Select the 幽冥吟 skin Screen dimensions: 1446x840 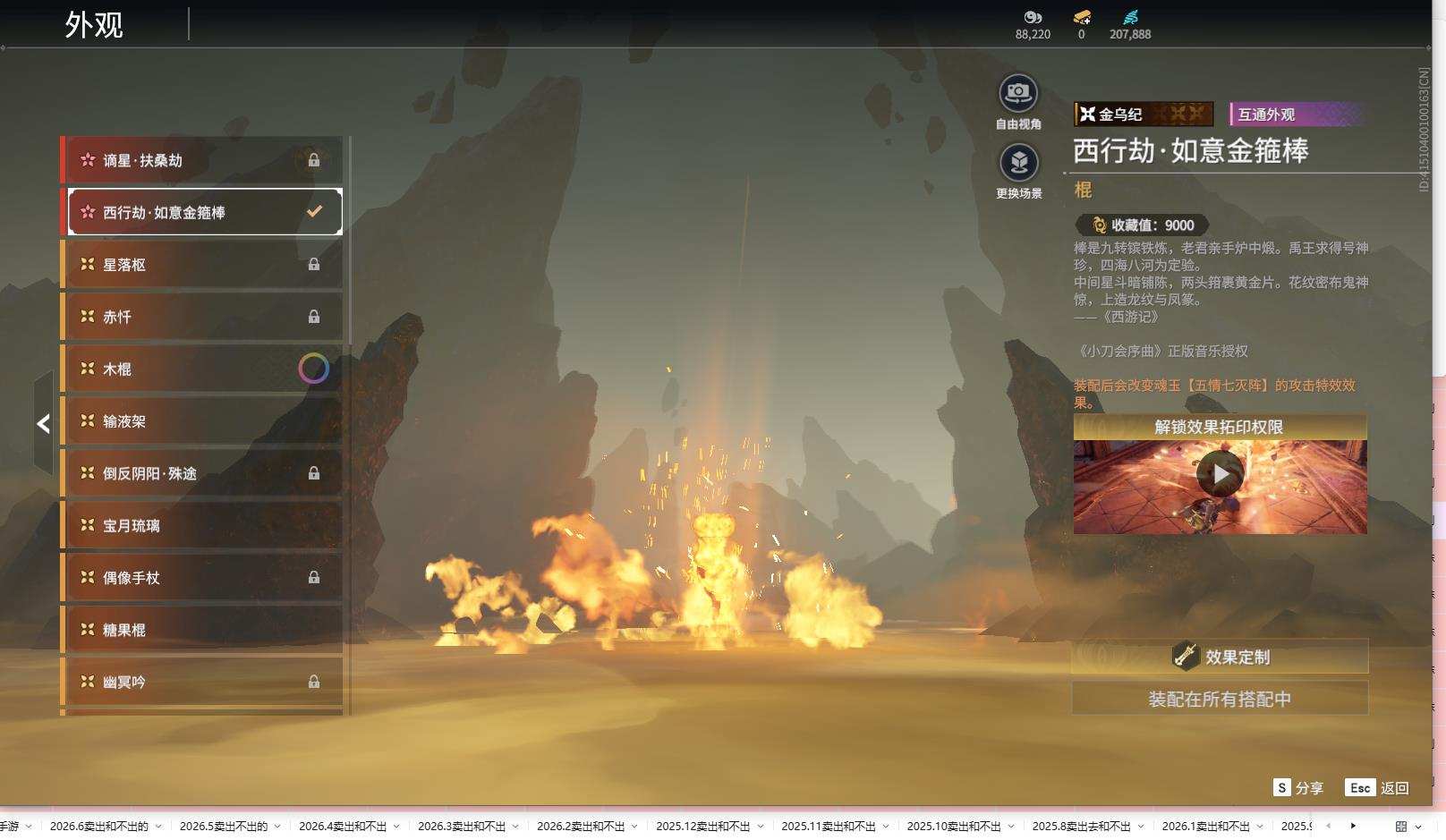202,682
